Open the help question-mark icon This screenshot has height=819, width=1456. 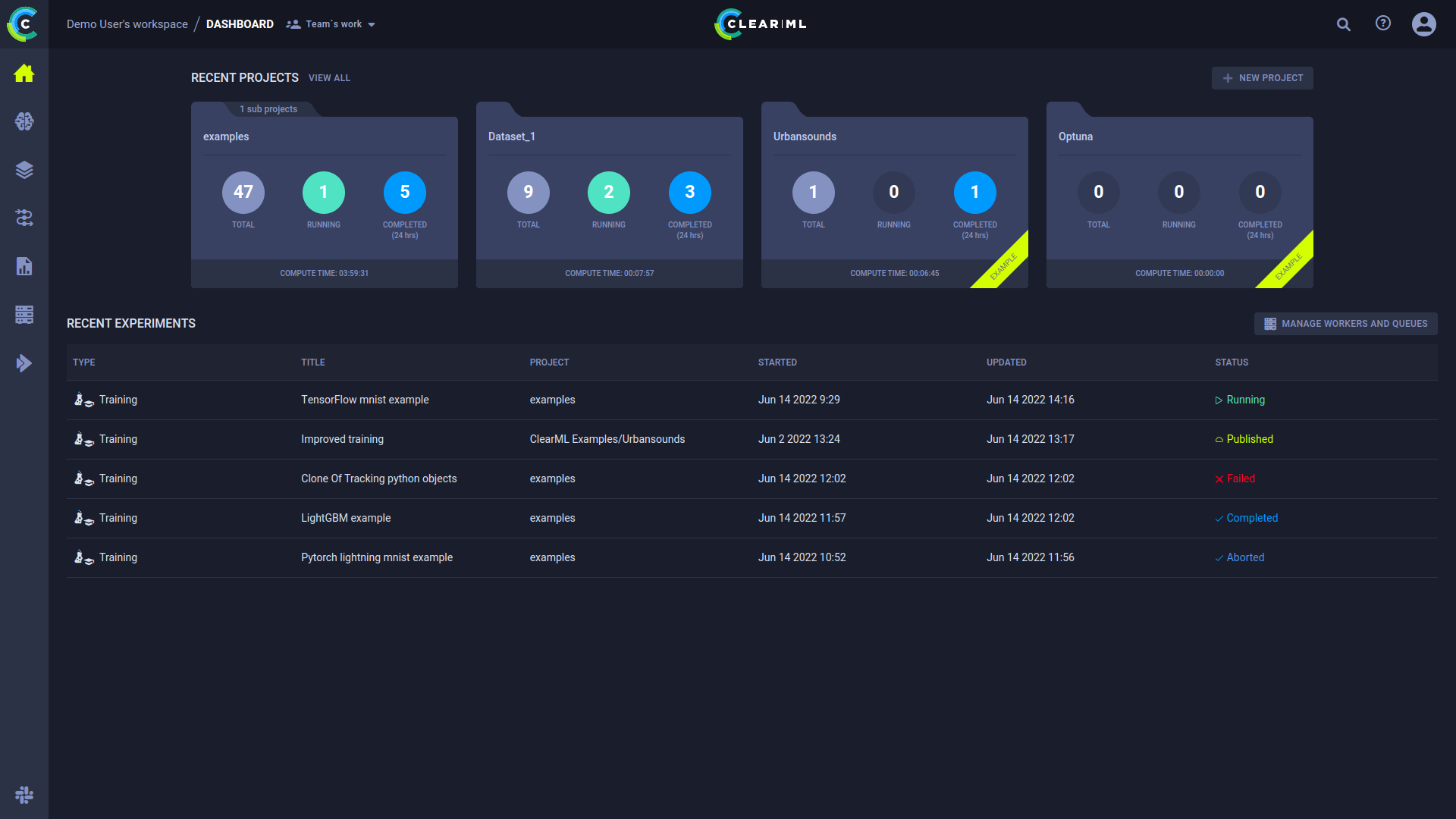pos(1382,24)
